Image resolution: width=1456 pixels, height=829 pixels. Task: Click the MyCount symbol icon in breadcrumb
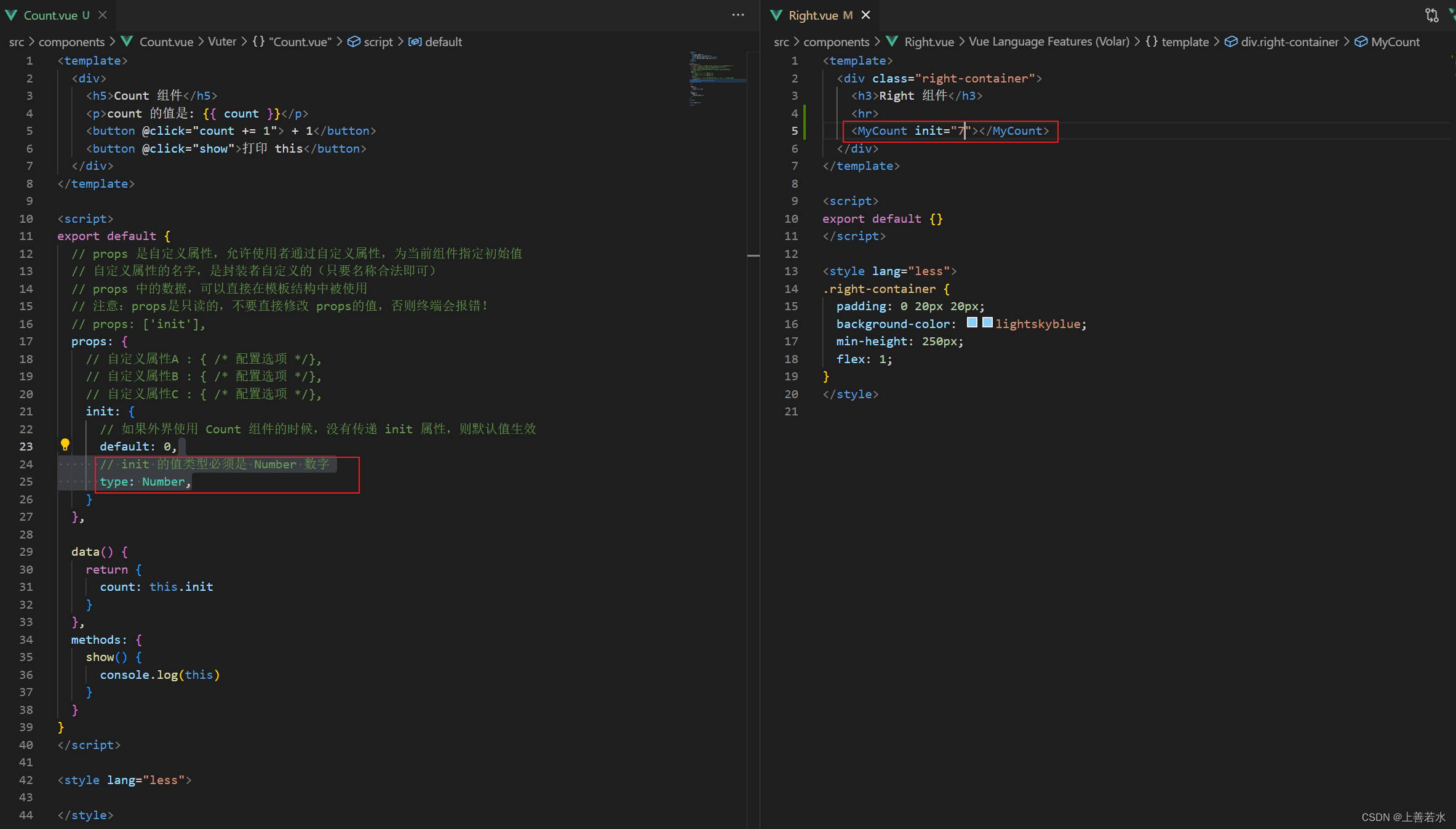click(1361, 42)
